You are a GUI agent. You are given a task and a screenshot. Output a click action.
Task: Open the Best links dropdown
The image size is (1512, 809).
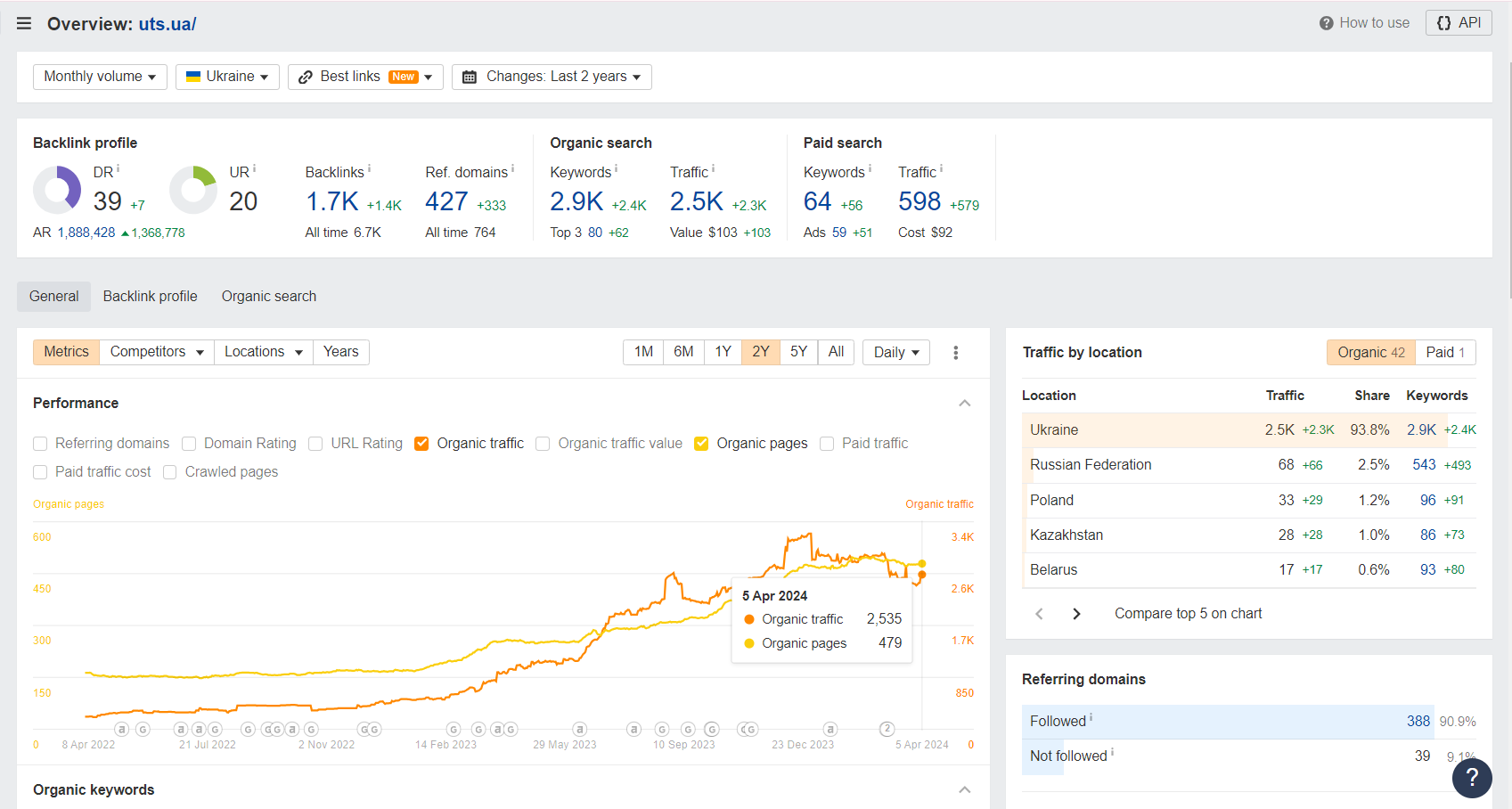pyautogui.click(x=365, y=77)
